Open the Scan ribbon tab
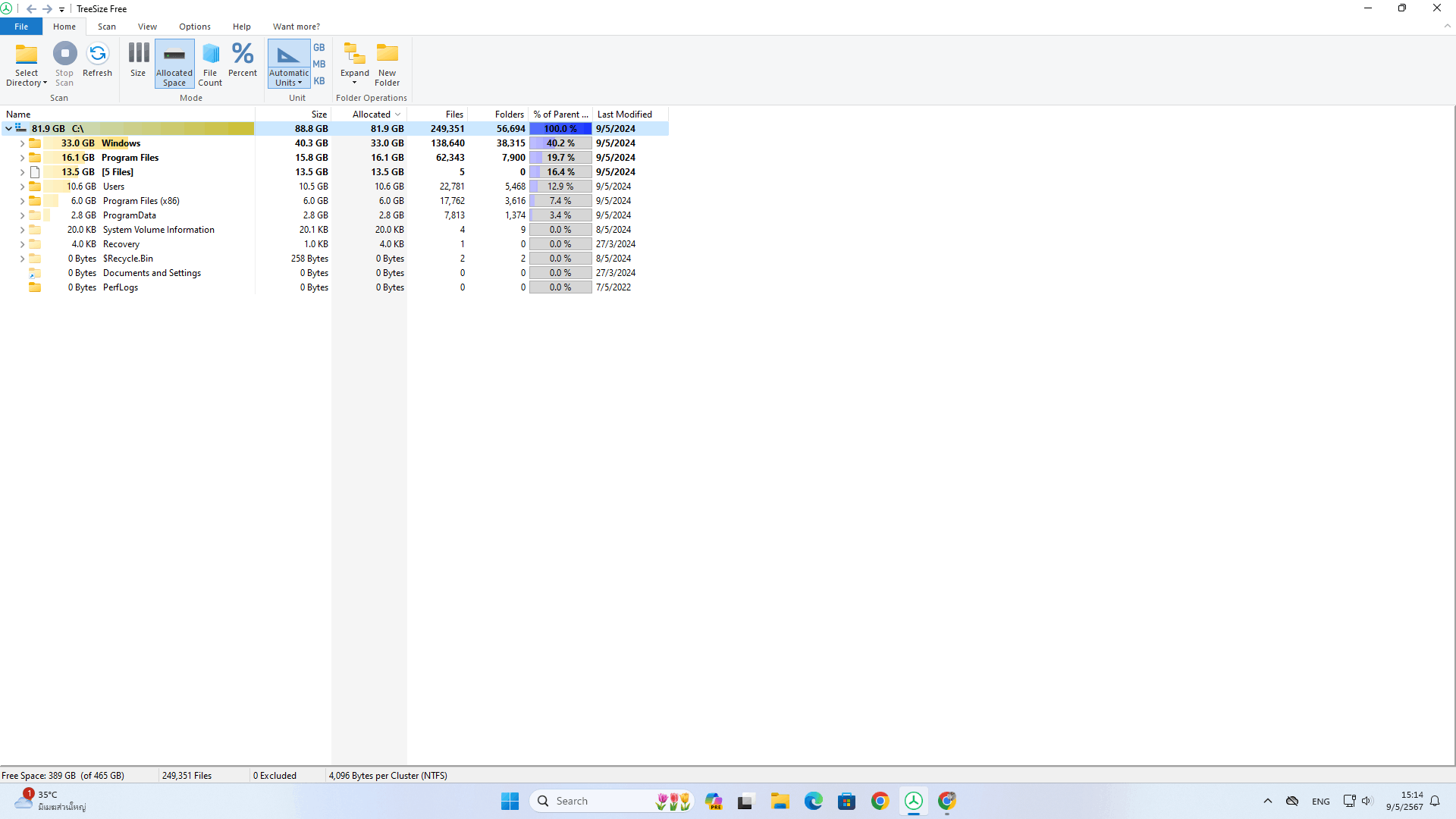The height and width of the screenshot is (819, 1456). pyautogui.click(x=107, y=27)
